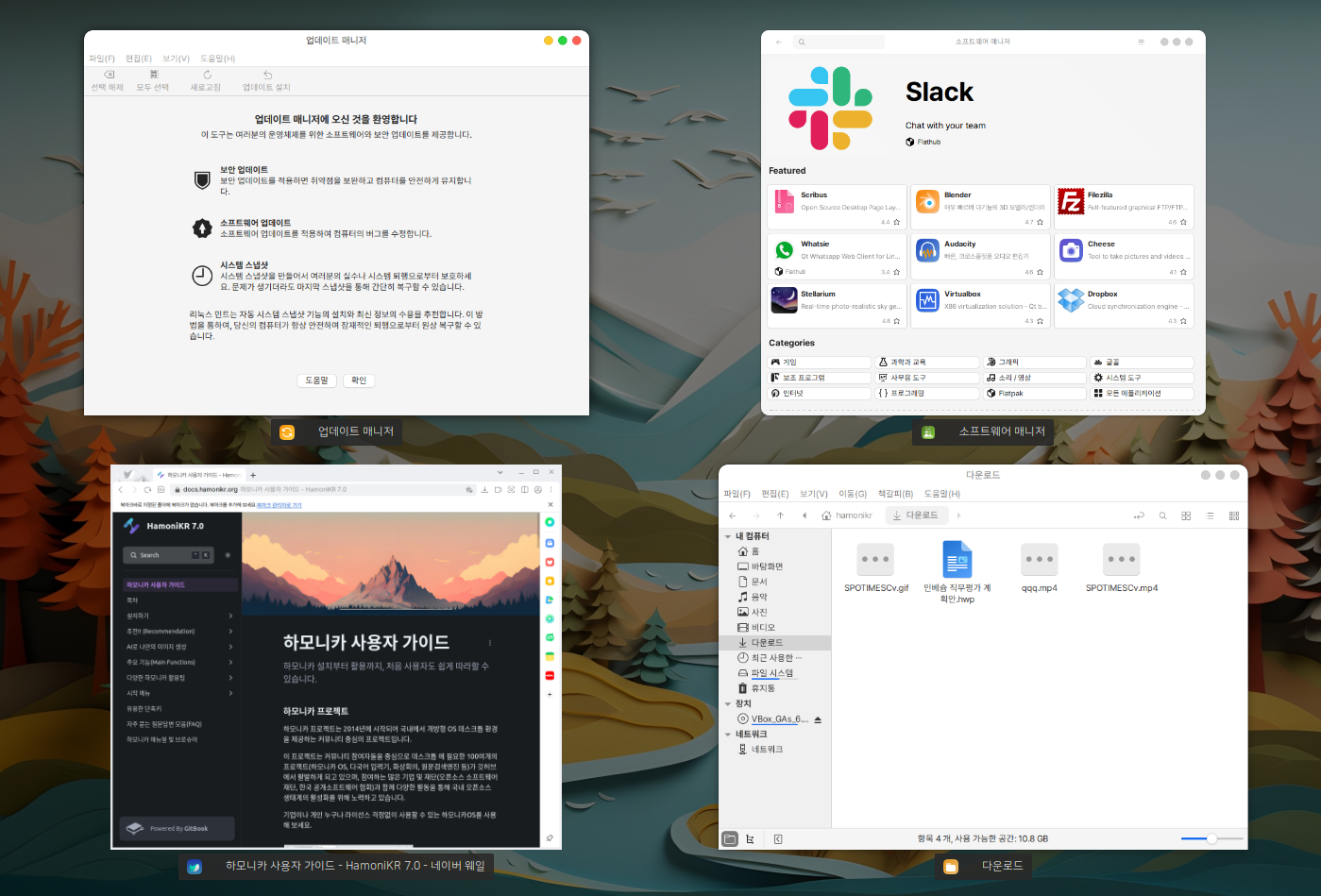Select the Stellarium featured app card
The width and height of the screenshot is (1321, 896).
[x=837, y=306]
